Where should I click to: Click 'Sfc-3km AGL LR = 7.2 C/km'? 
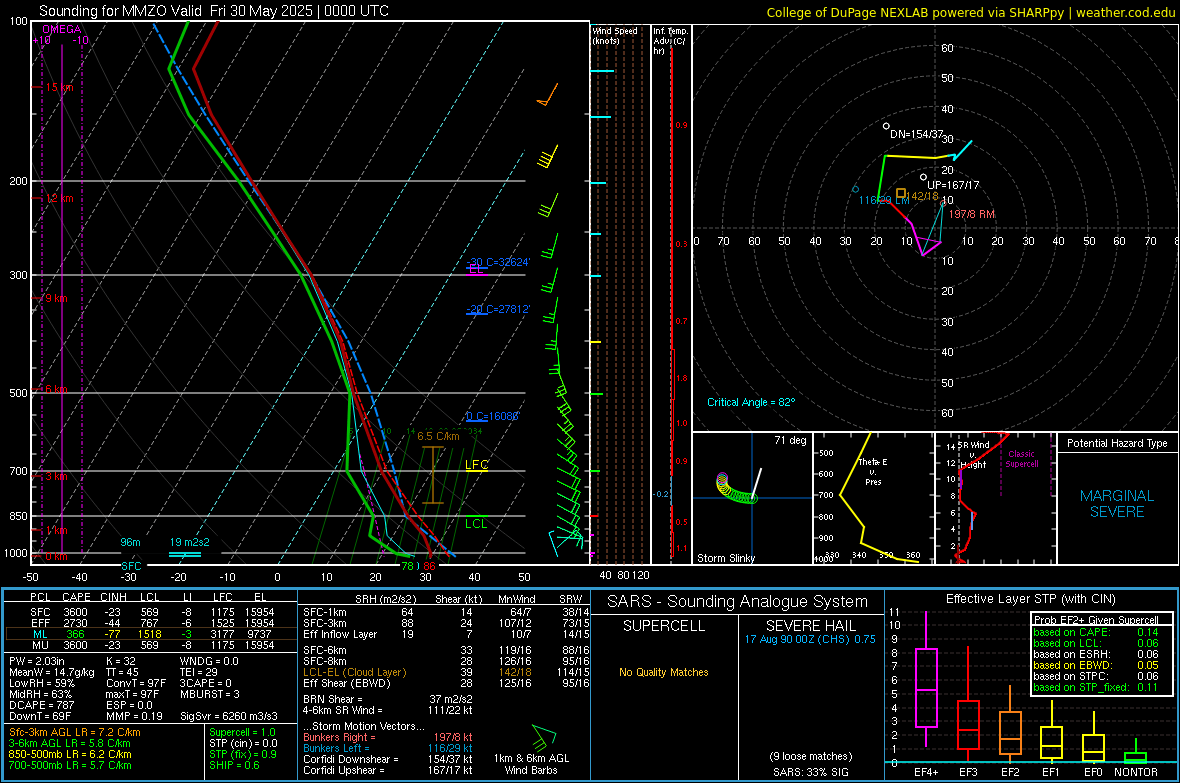[x=75, y=732]
